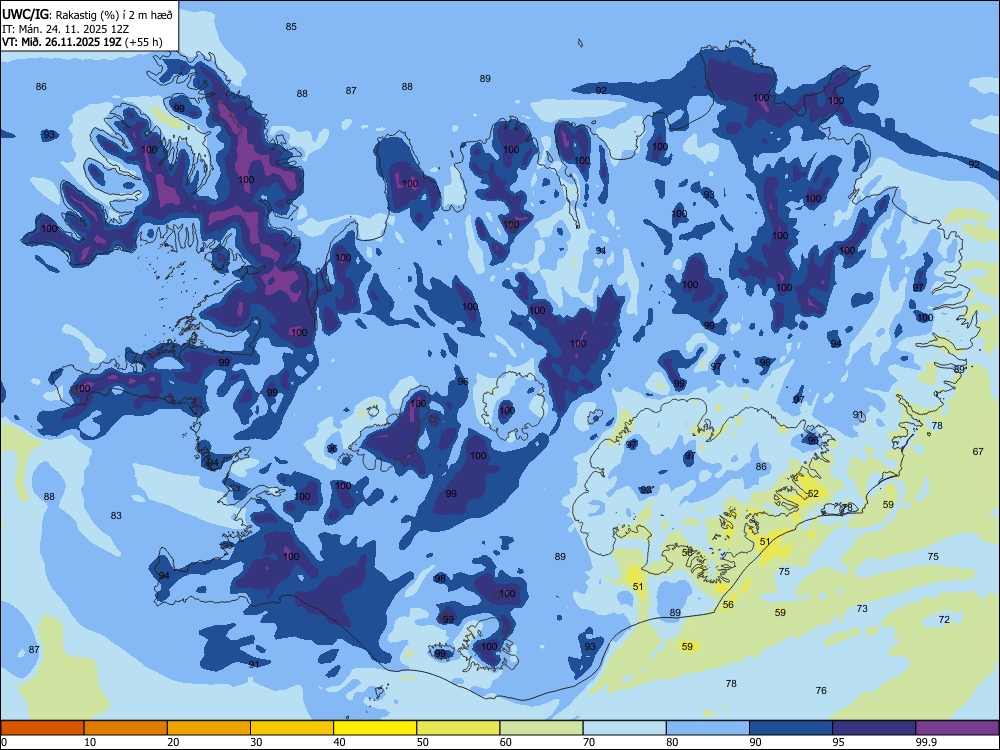The width and height of the screenshot is (1000, 750).
Task: Click the pale blue 70–80 legend swatch
Action: (x=625, y=728)
